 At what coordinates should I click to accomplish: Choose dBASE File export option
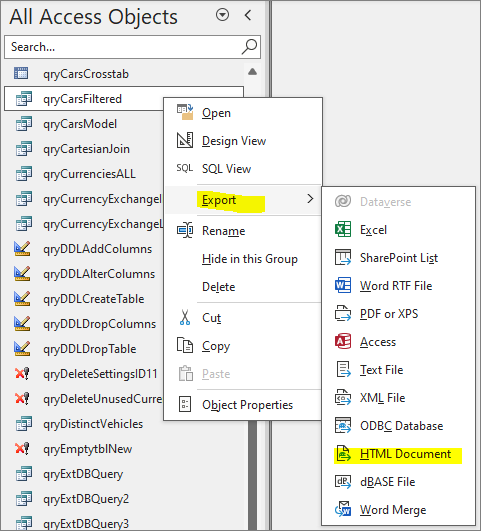point(398,482)
